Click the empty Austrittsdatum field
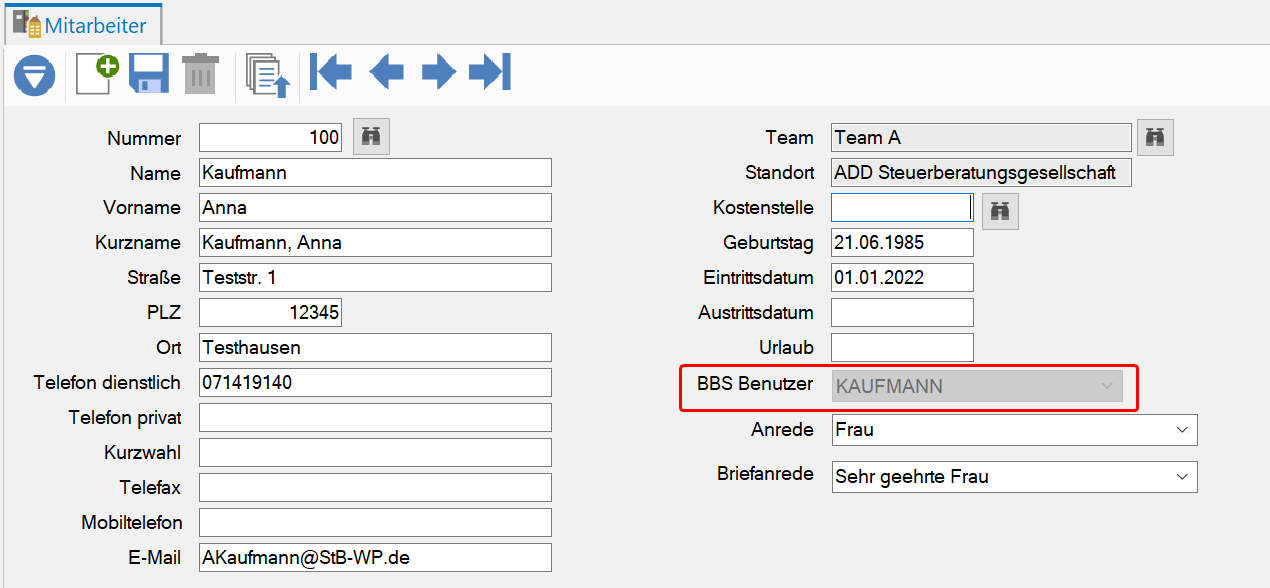The height and width of the screenshot is (588, 1270). [x=902, y=313]
